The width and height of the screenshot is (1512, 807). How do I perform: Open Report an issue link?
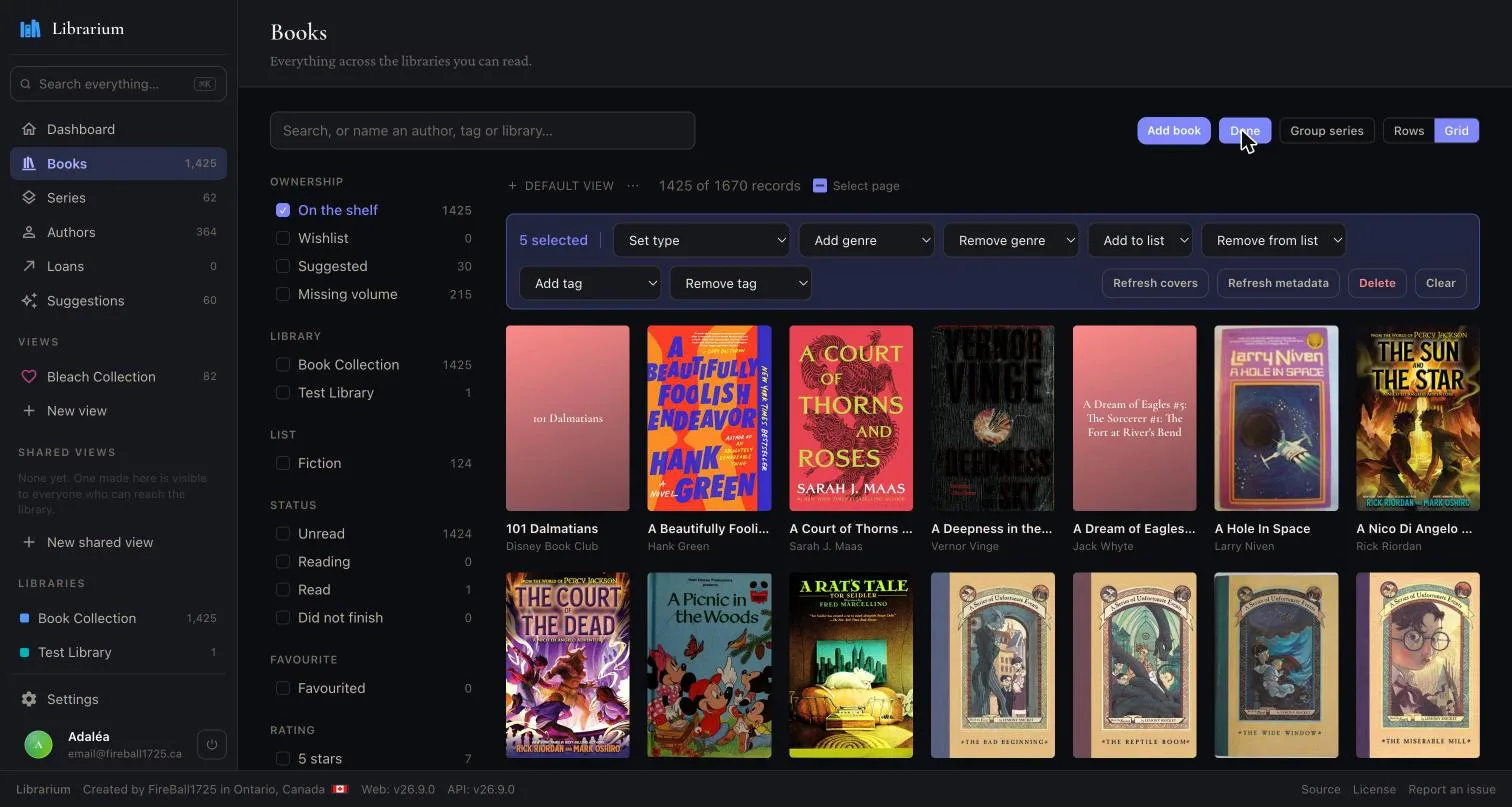(x=1452, y=789)
